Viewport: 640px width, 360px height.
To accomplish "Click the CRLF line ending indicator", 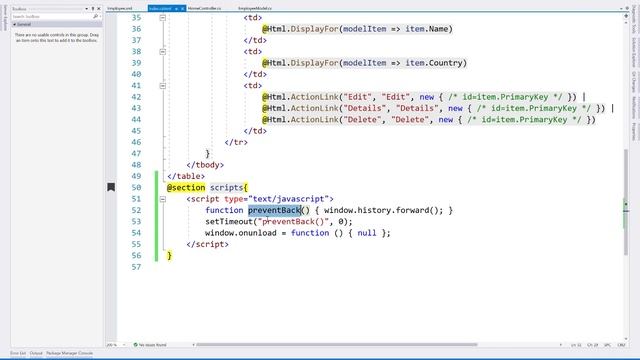I will coord(622,345).
